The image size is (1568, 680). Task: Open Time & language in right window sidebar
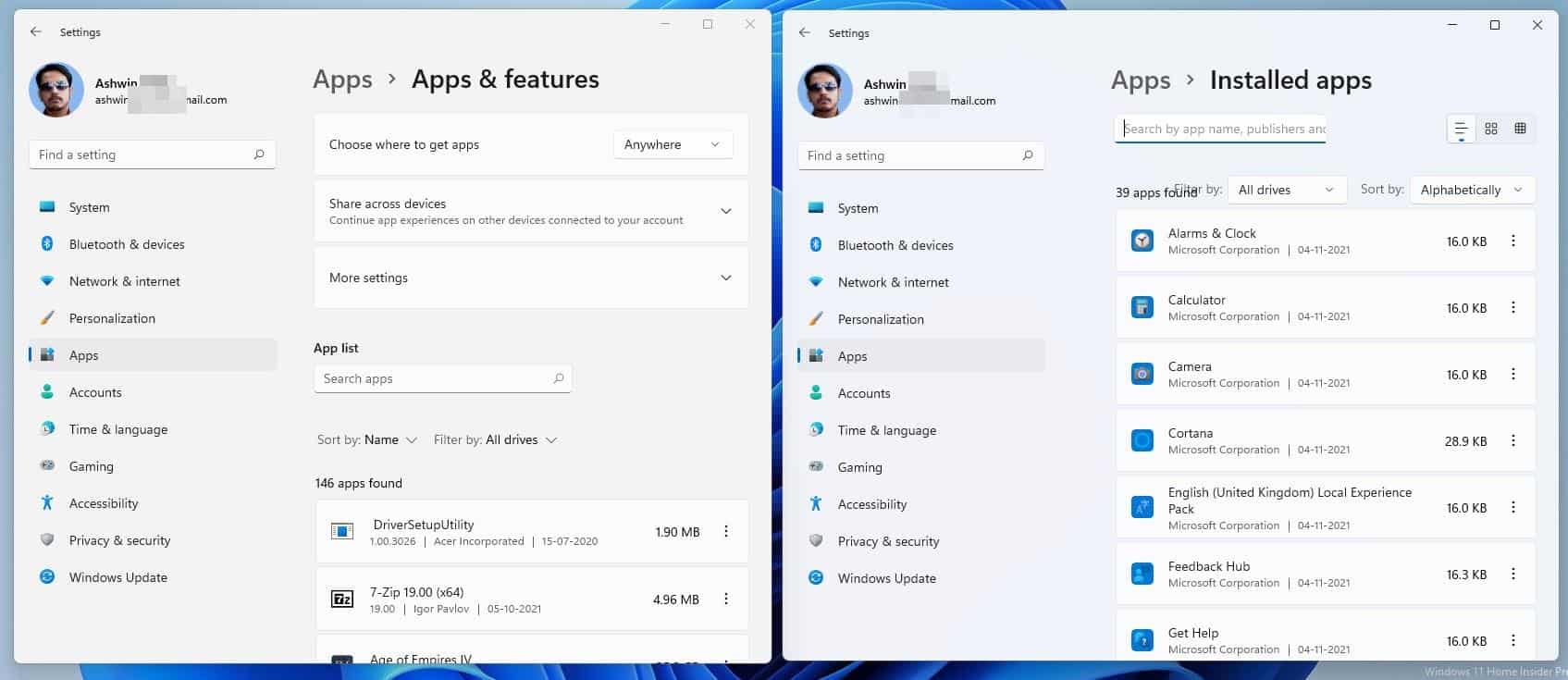[921, 430]
